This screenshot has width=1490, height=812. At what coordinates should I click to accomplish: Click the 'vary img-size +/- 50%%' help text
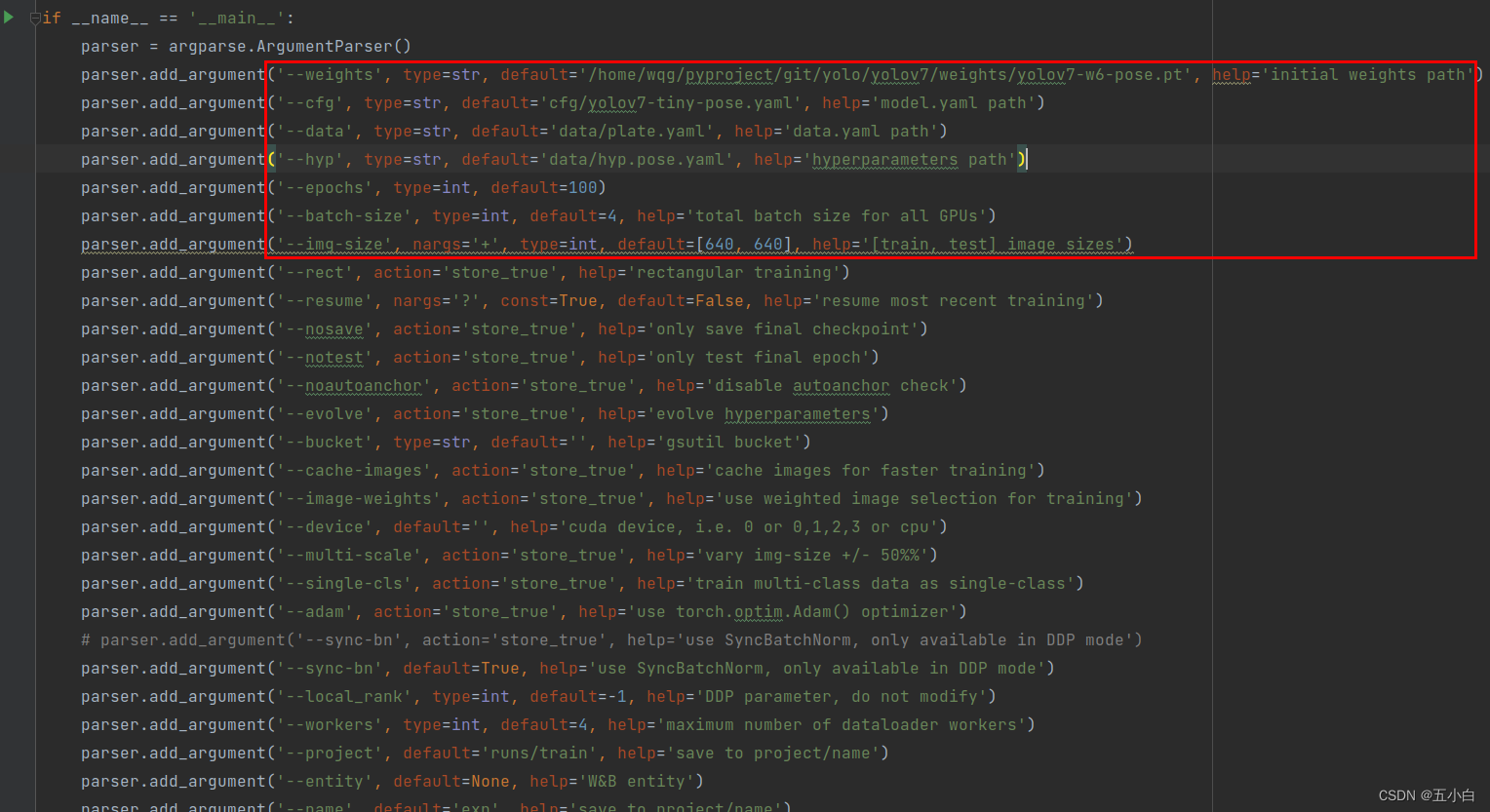point(812,556)
